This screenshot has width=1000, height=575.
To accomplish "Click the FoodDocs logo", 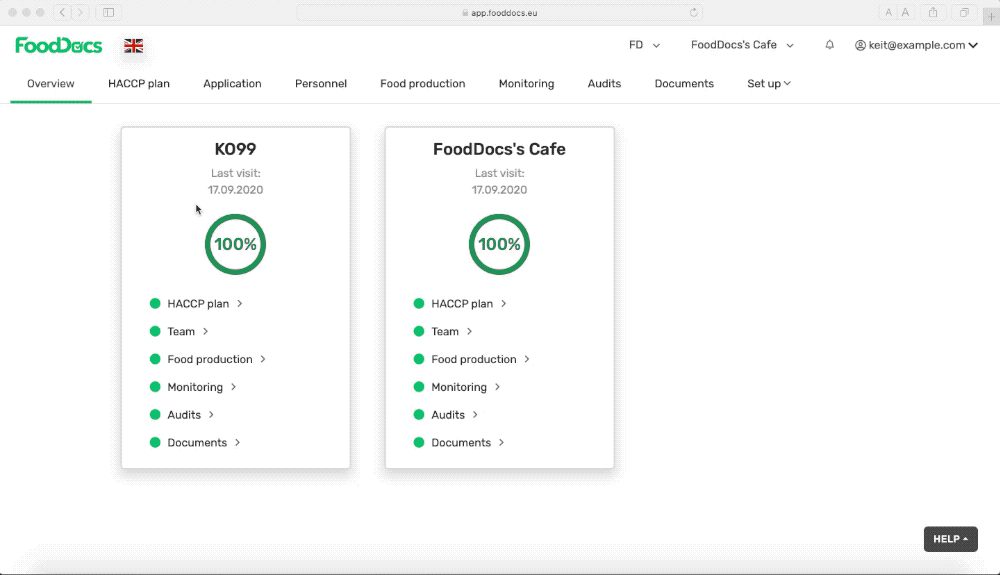I will 59,45.
